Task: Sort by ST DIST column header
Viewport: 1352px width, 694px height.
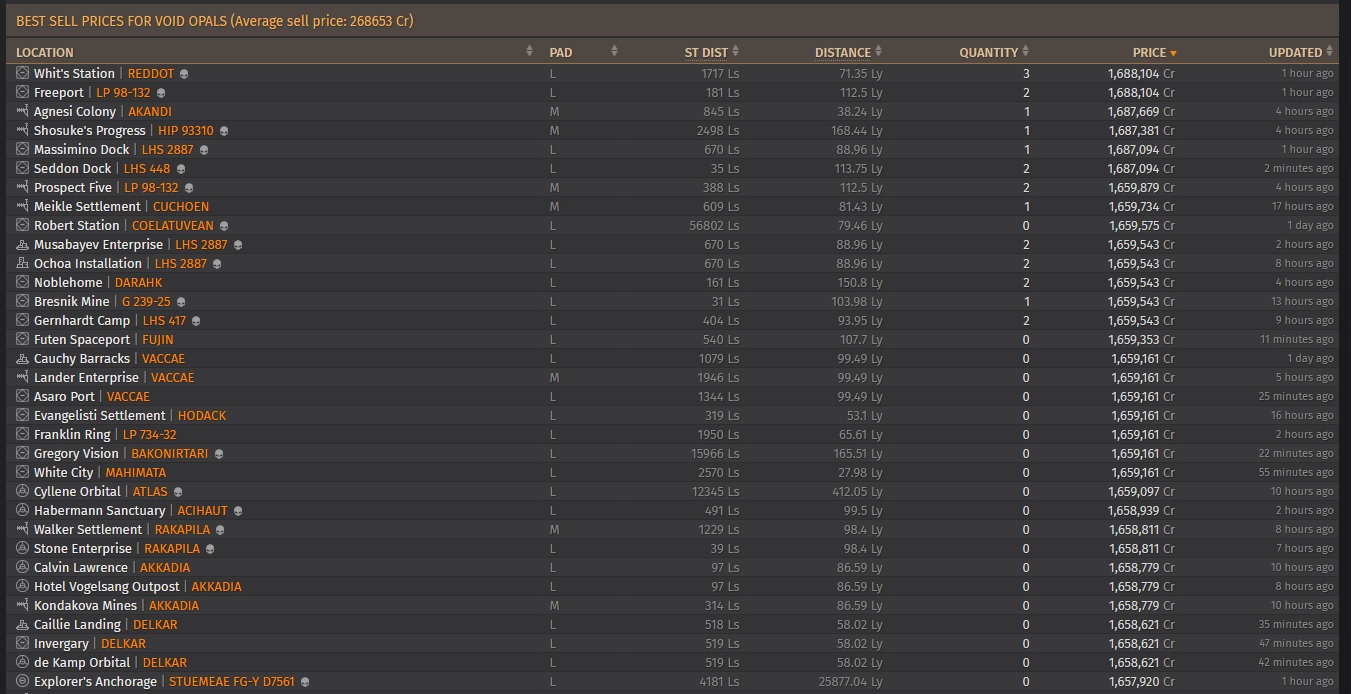Action: (706, 52)
